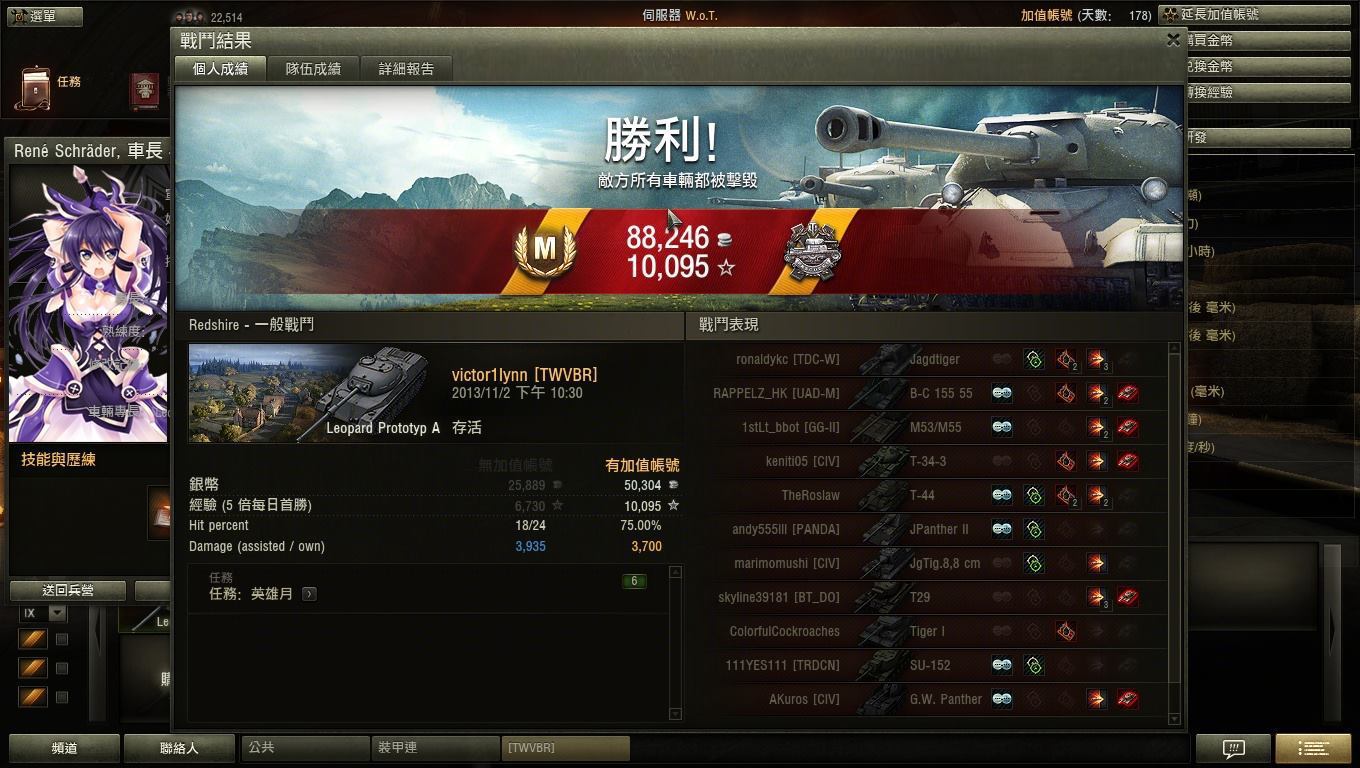Viewport: 1360px width, 768px height.
Task: Click the 延長加值帳號 button
Action: (1209, 15)
